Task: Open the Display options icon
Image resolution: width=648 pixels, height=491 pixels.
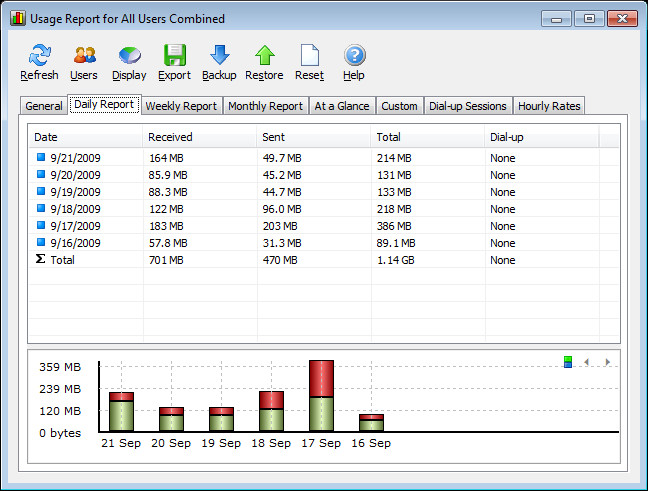Action: point(130,55)
